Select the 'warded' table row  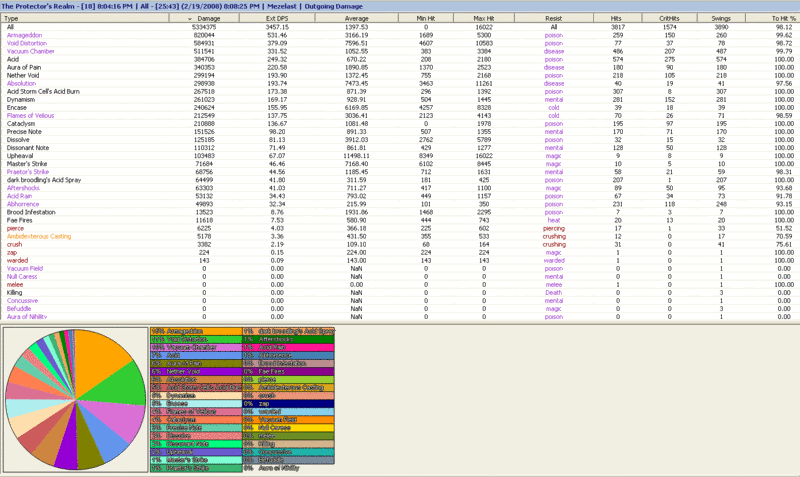pos(400,261)
